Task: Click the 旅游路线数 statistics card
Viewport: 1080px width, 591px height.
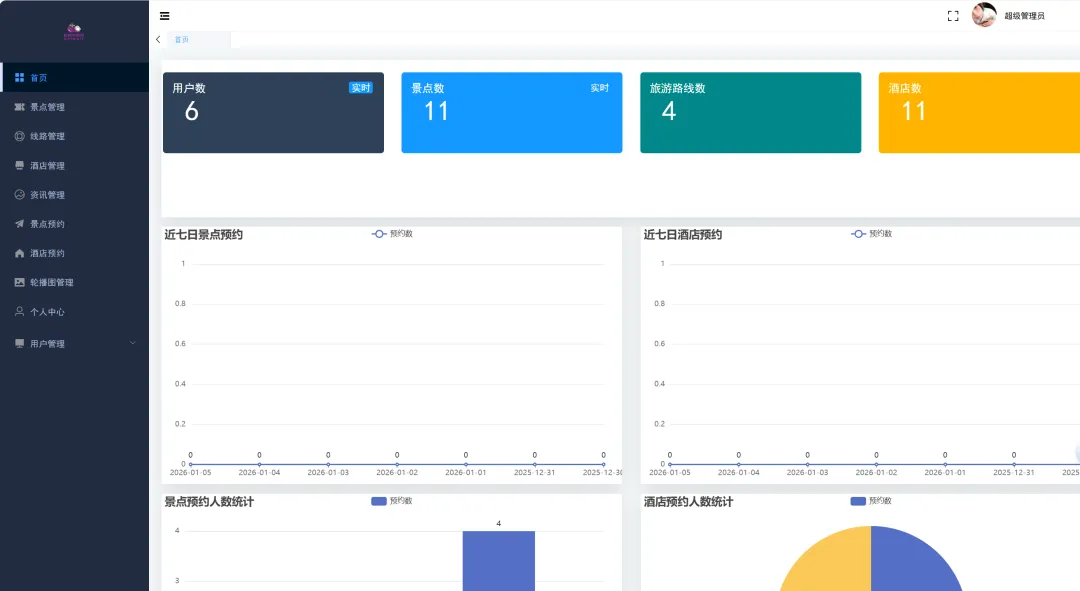Action: pyautogui.click(x=751, y=112)
